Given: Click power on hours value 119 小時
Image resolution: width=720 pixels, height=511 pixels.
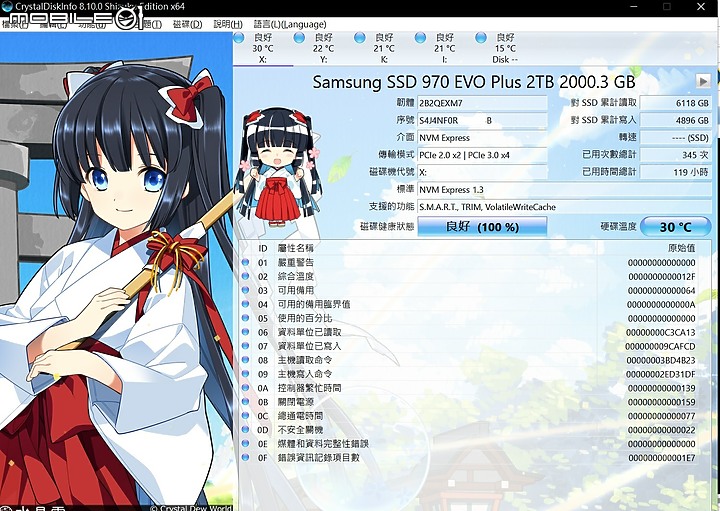Looking at the screenshot, I should [x=675, y=172].
